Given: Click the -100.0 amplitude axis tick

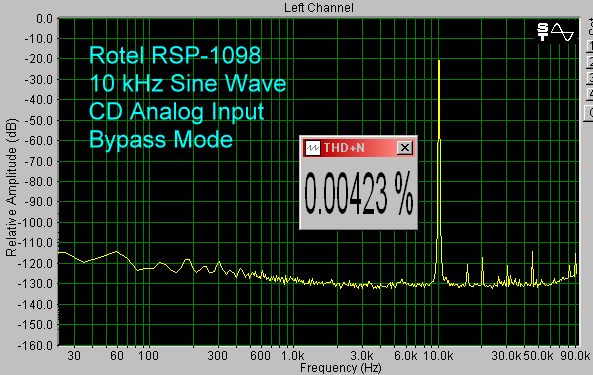Looking at the screenshot, I should pyautogui.click(x=36, y=223).
